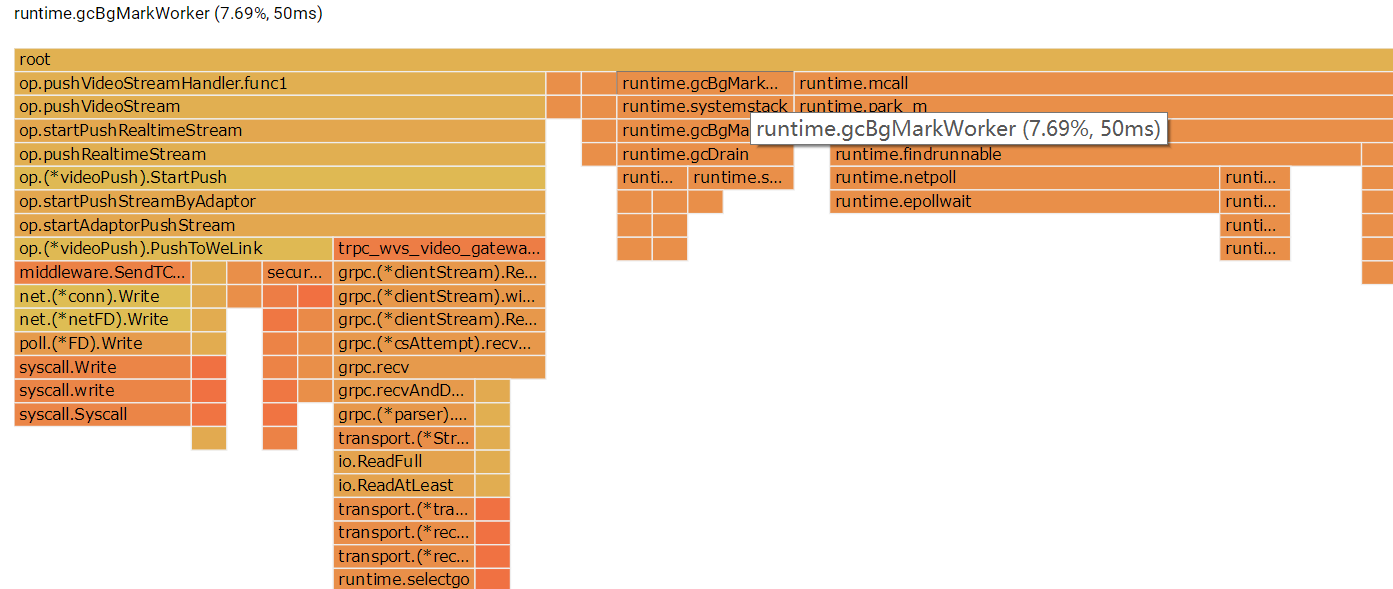The image size is (1393, 589).
Task: Click the runtime.systemstack frame
Action: (705, 107)
